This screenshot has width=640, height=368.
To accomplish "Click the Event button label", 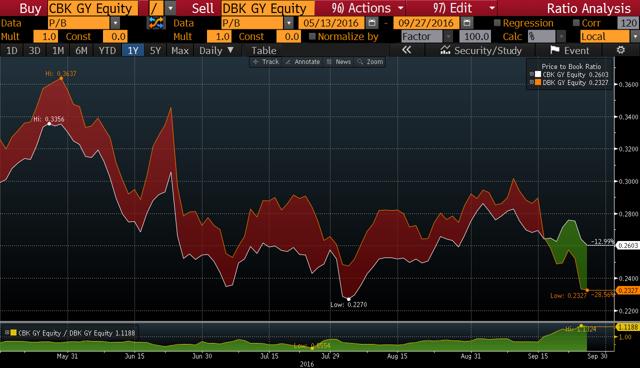I will click(x=576, y=51).
